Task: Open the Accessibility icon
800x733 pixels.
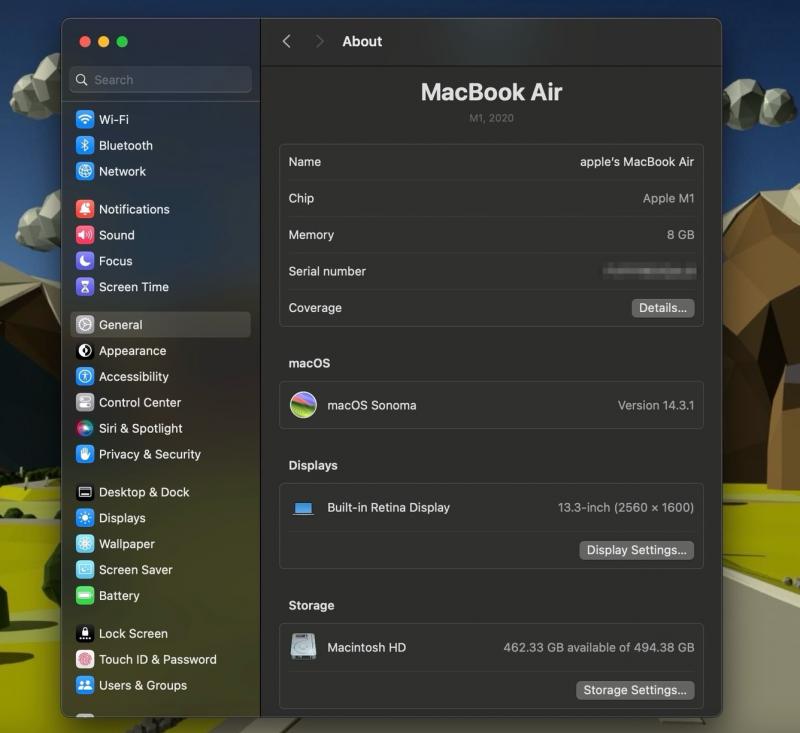Action: (x=85, y=376)
